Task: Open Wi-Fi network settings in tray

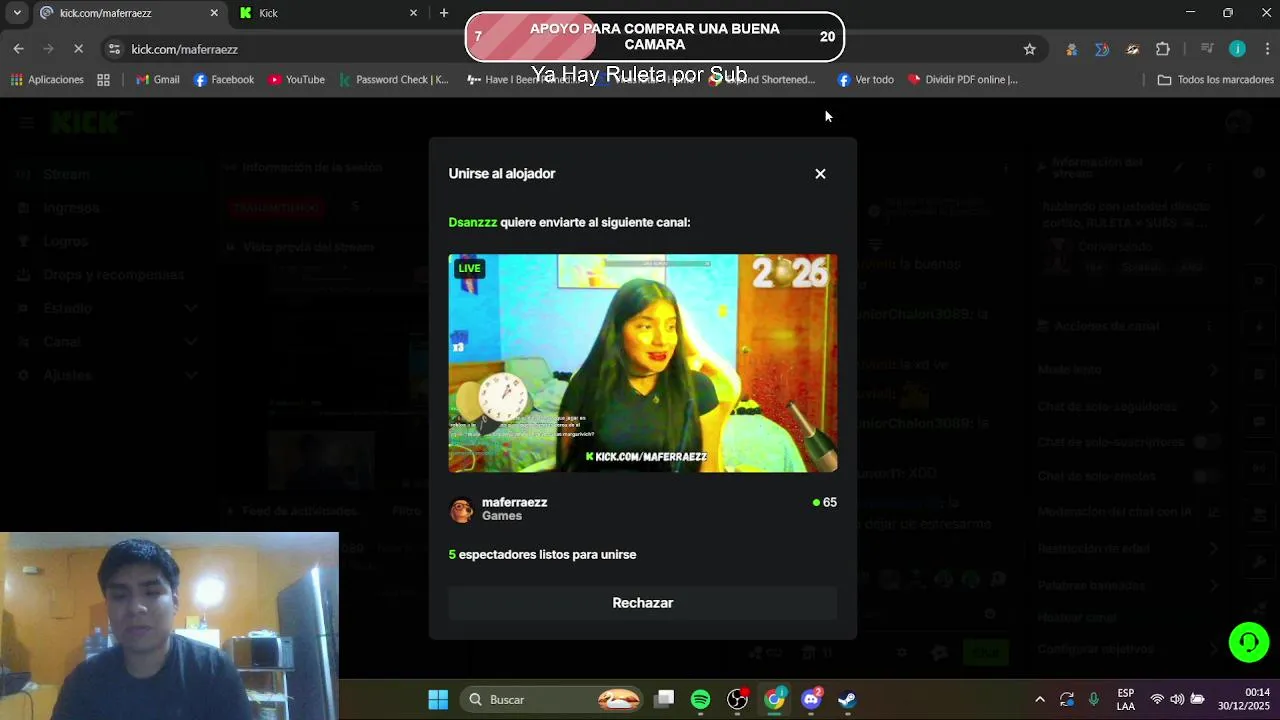Action: tap(1157, 699)
